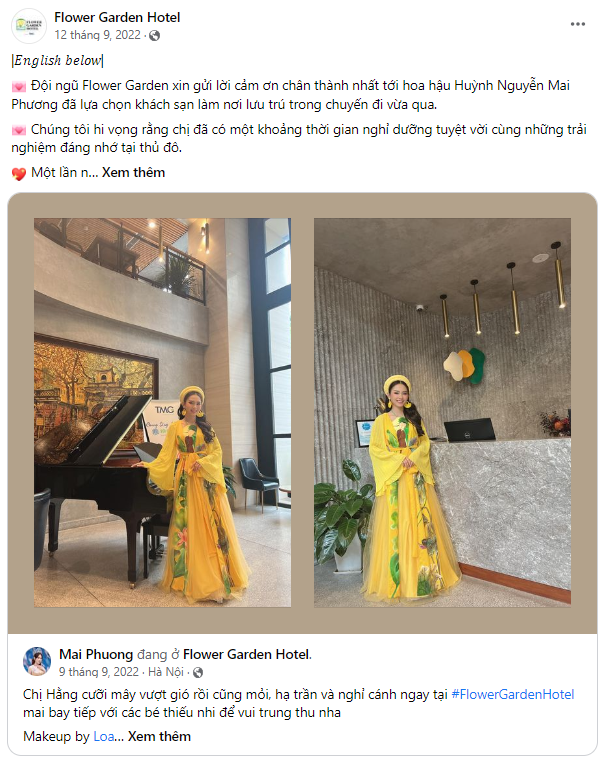Open the three-dot post options menu
The image size is (606, 757).
(x=578, y=24)
